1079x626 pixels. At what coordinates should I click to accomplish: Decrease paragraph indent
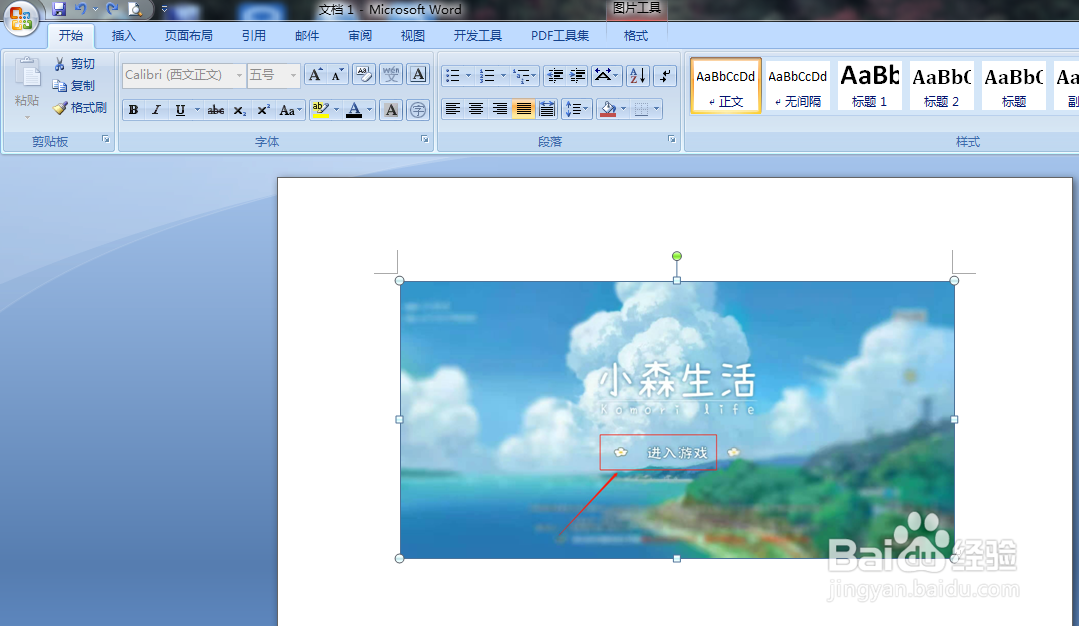click(555, 76)
